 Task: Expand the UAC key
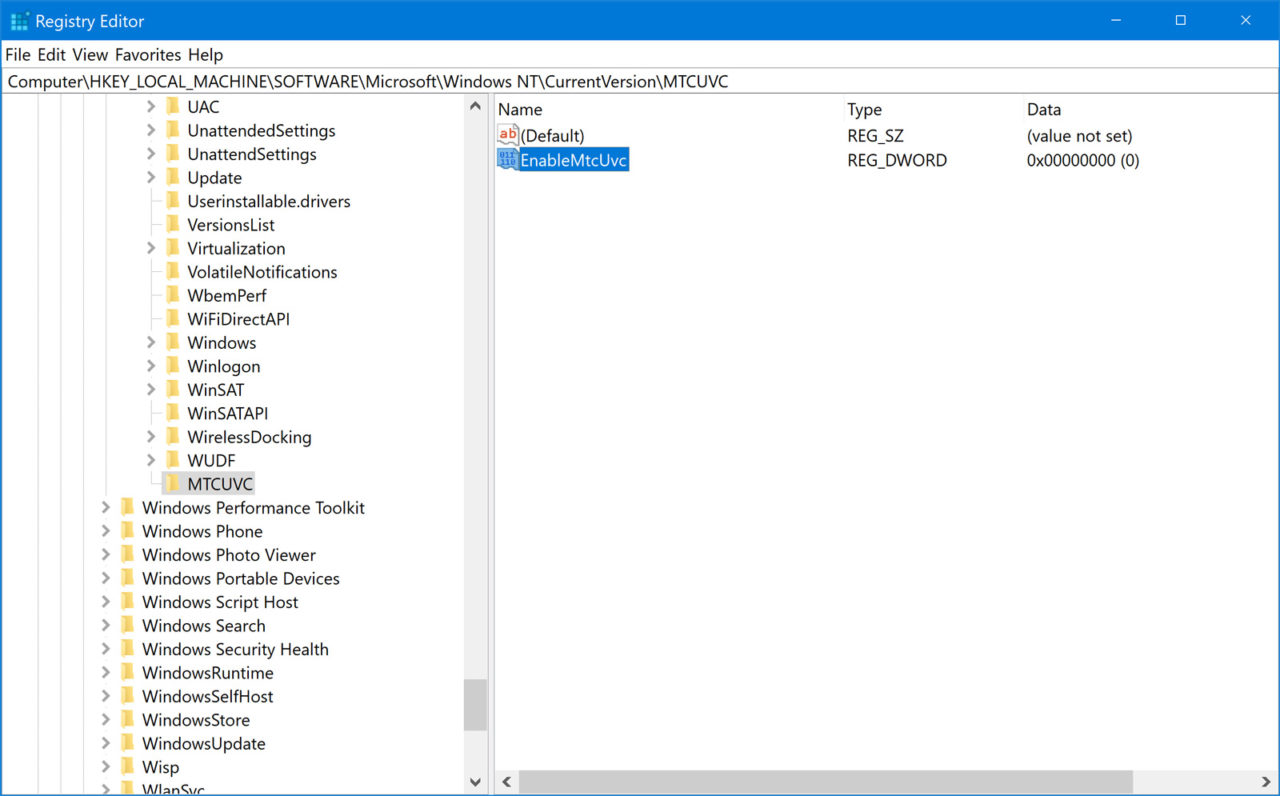pyautogui.click(x=151, y=107)
